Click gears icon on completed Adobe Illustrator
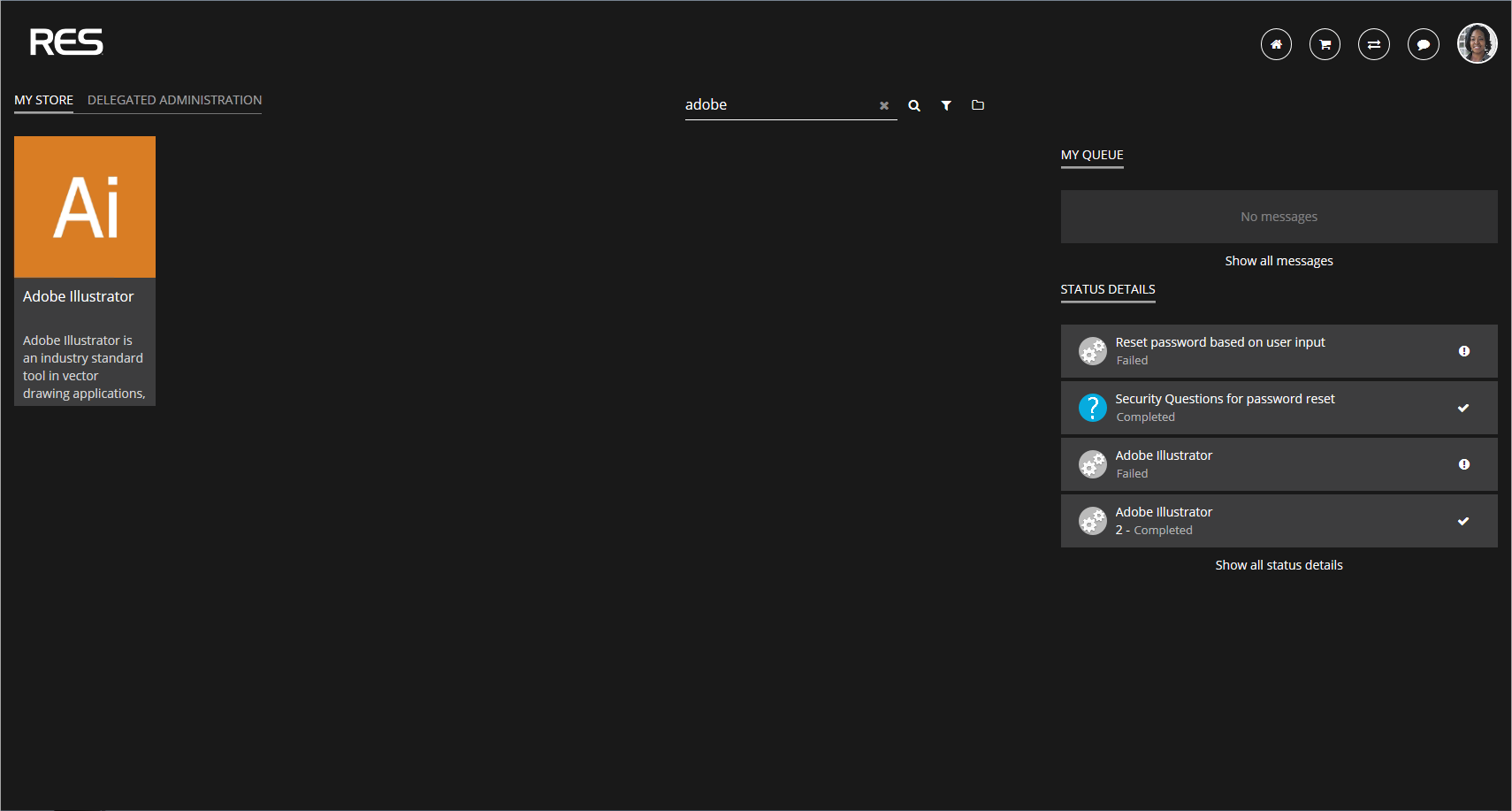This screenshot has height=811, width=1512. pos(1093,521)
